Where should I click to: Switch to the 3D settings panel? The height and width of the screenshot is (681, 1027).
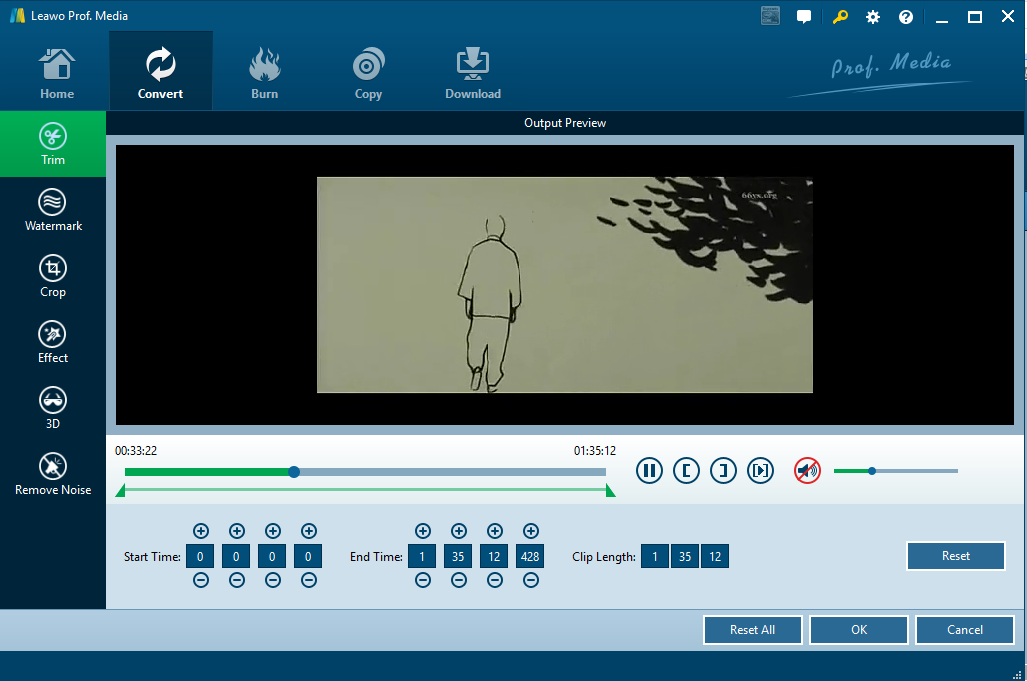pyautogui.click(x=53, y=408)
